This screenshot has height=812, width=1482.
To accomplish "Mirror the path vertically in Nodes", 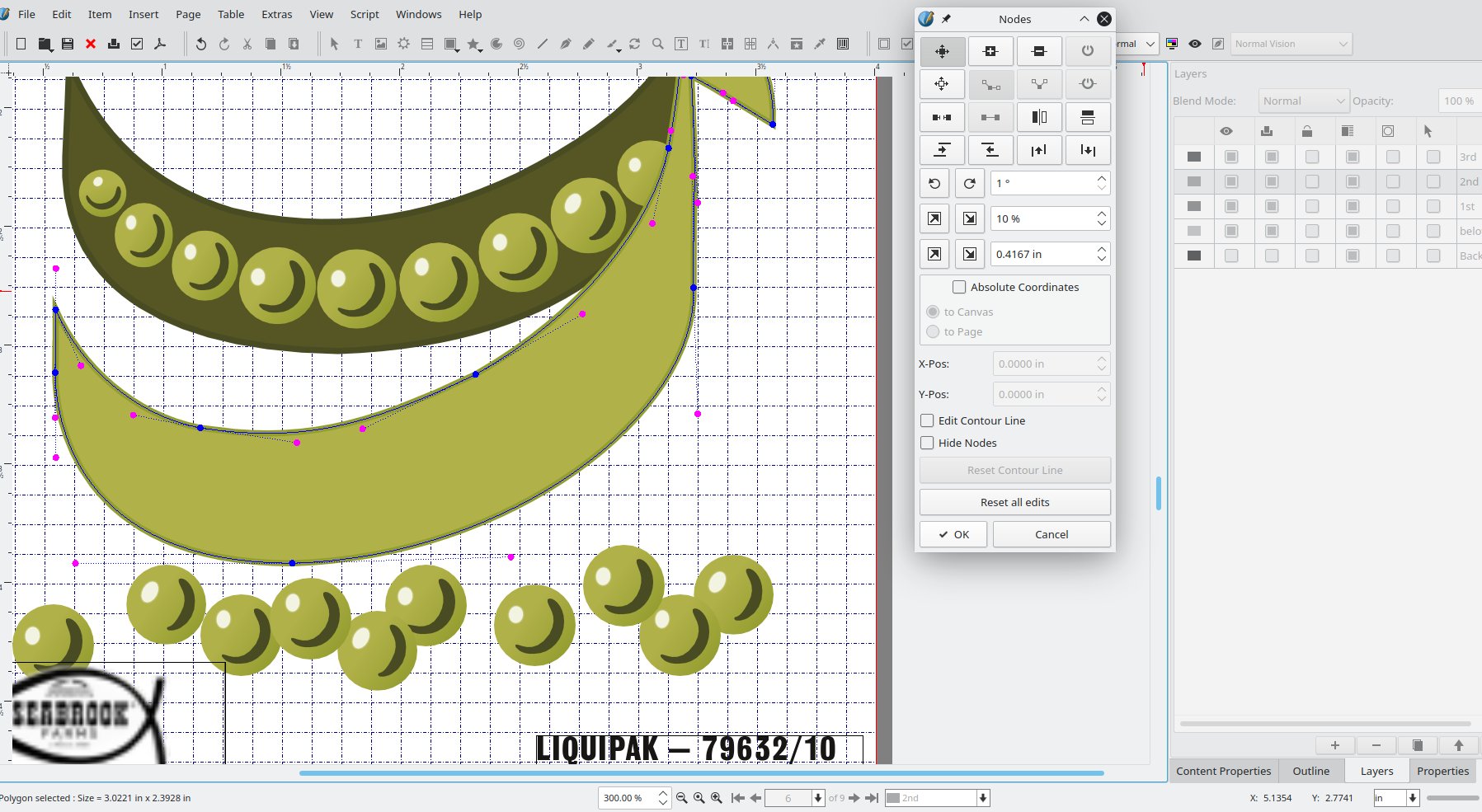I will 1088,117.
